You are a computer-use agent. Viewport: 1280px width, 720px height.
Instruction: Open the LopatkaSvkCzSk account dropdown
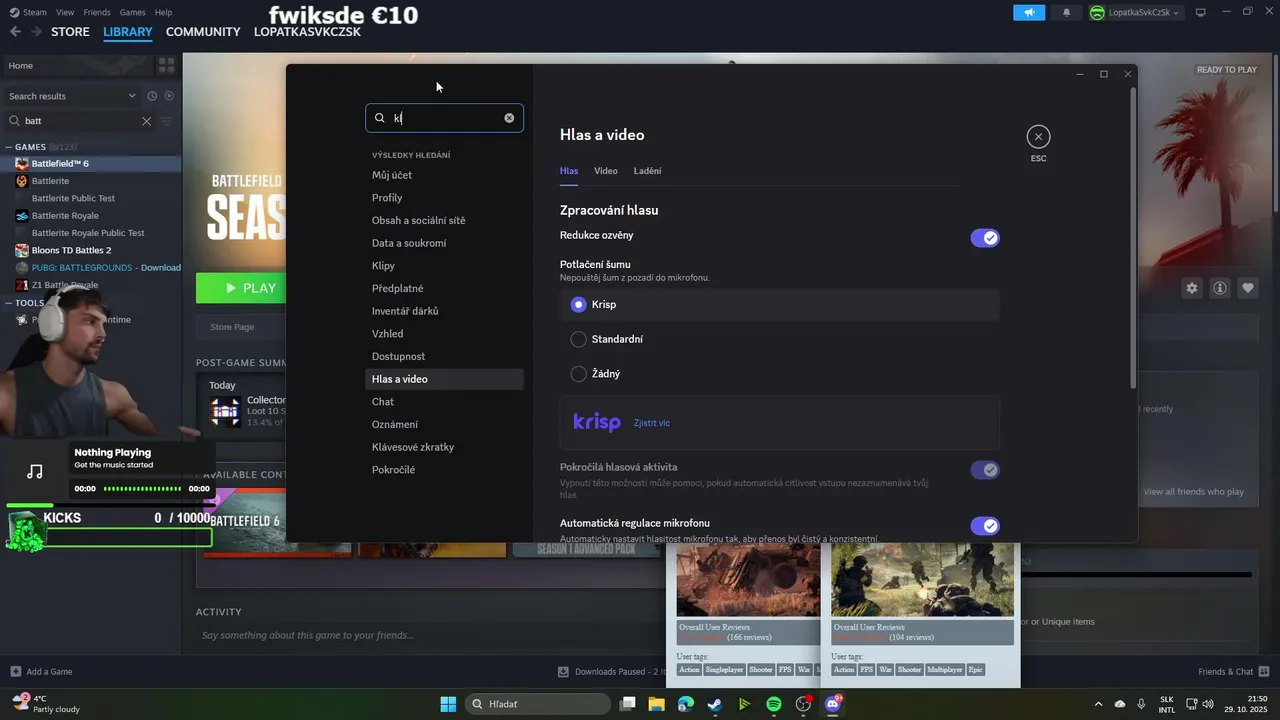tap(1135, 12)
